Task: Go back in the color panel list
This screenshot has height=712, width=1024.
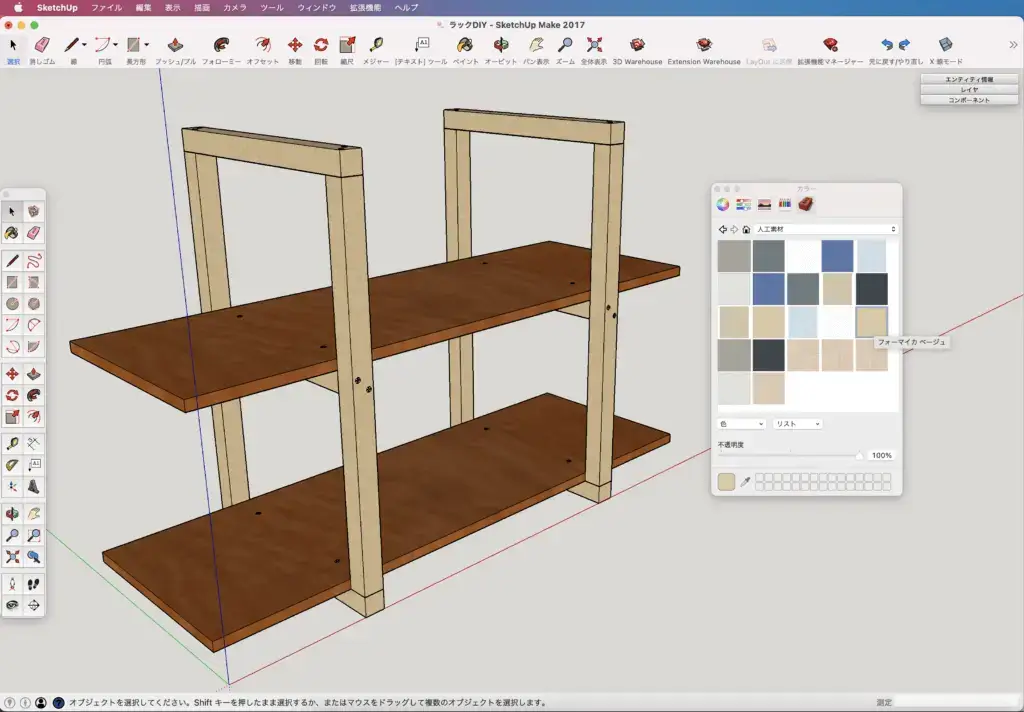Action: coord(722,229)
